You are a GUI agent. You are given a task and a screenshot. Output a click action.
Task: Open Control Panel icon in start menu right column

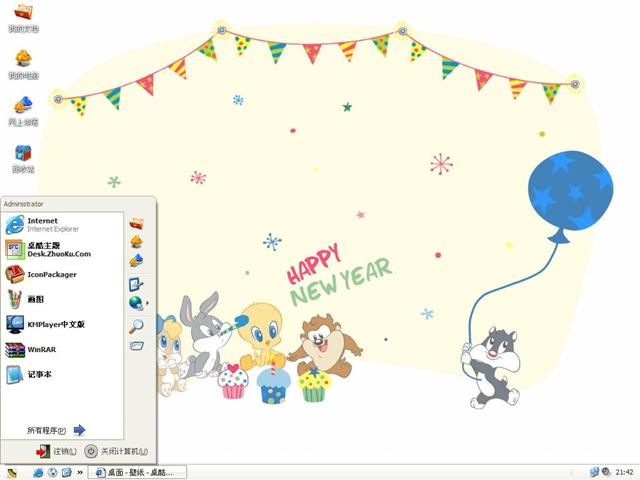(x=136, y=284)
